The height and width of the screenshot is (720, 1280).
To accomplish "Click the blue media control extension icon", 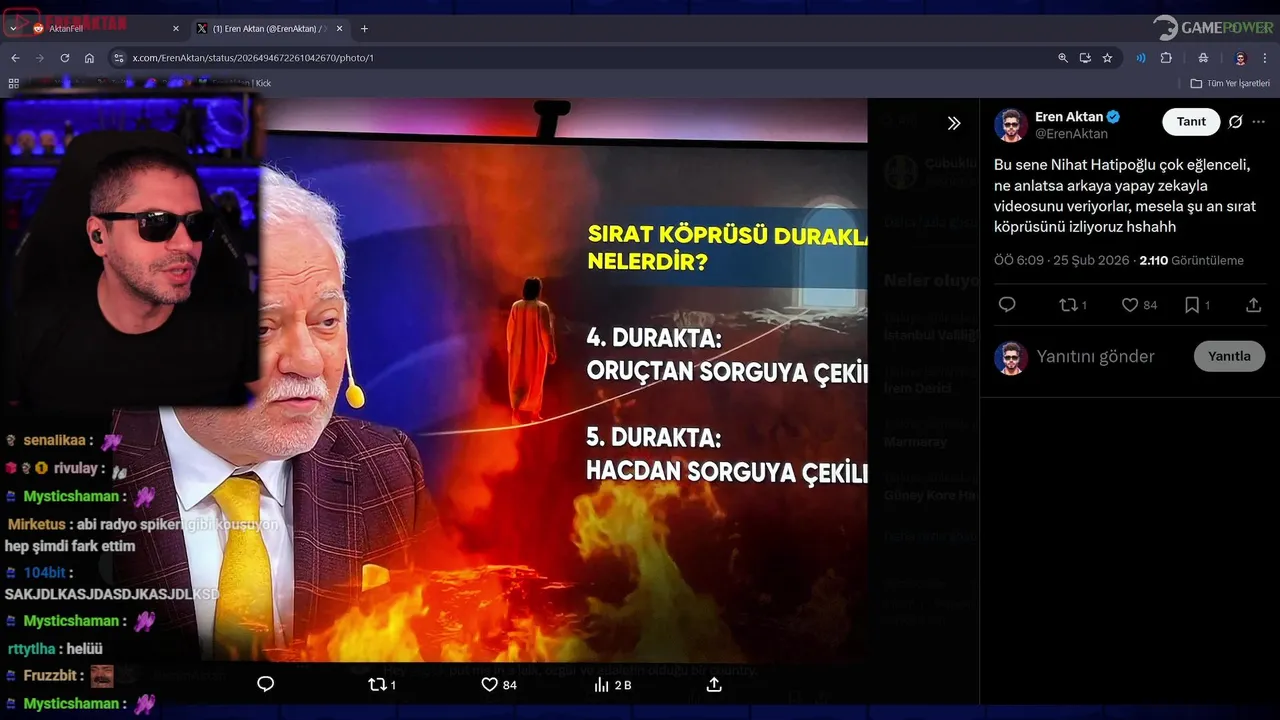I will pyautogui.click(x=1141, y=58).
